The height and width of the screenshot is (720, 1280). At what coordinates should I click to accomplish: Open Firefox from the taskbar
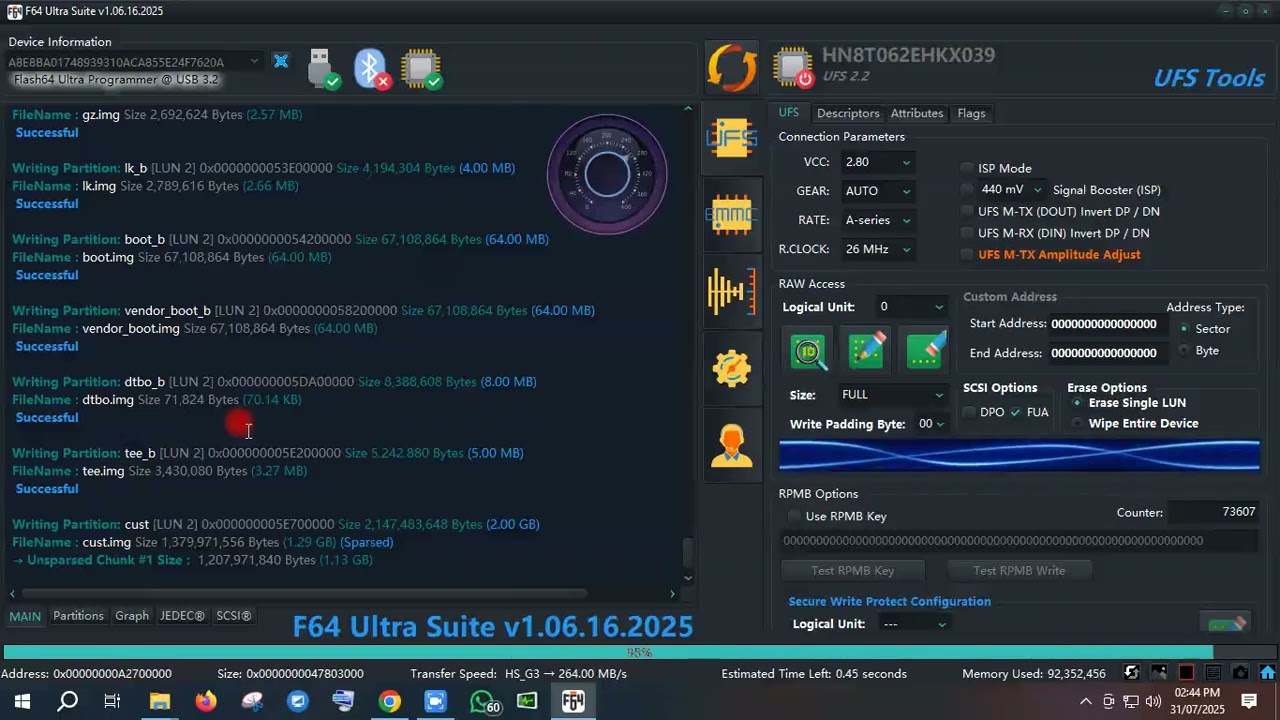tap(206, 701)
